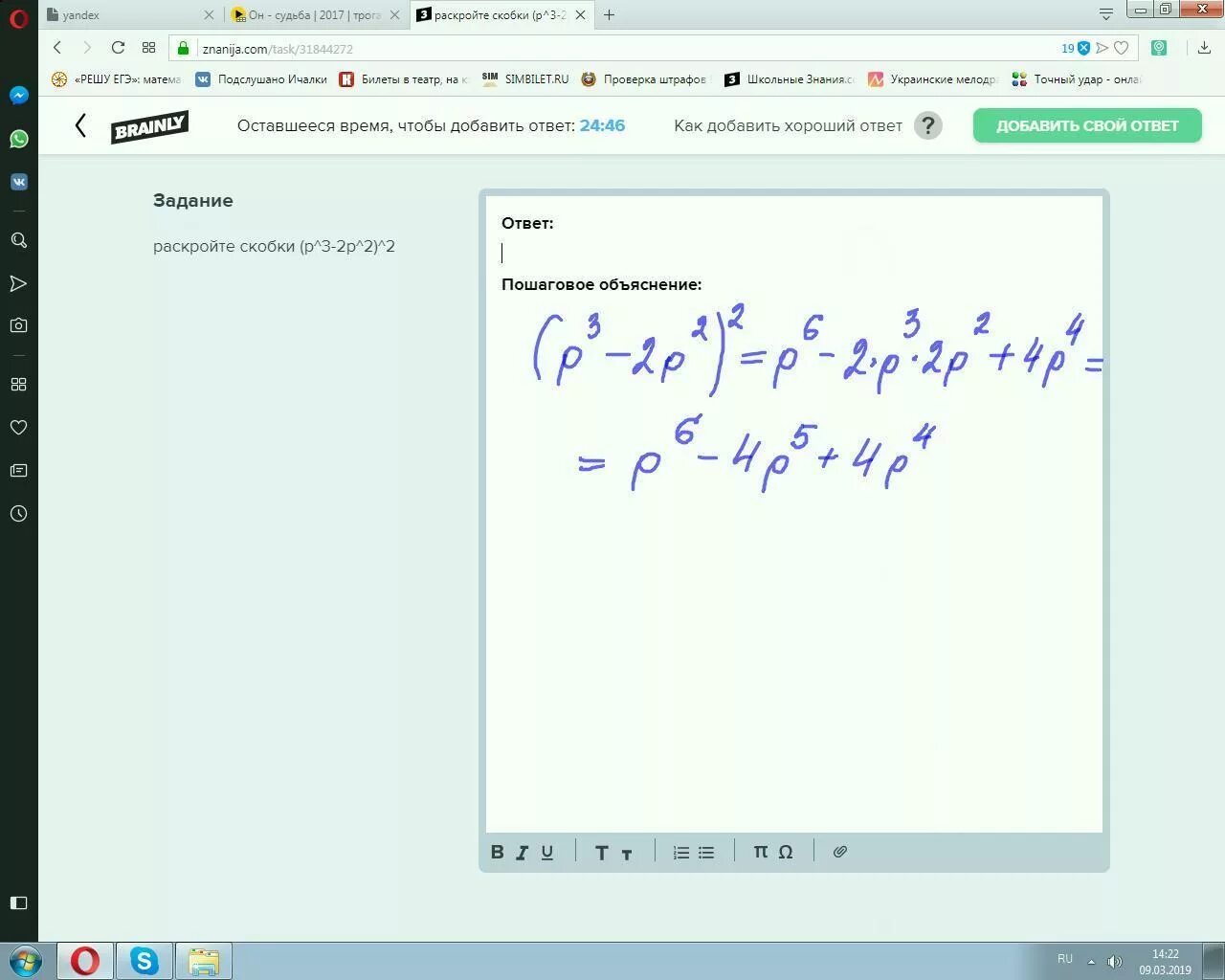Viewport: 1225px width, 980px height.
Task: Open browsing history via the clock icon
Action: [18, 513]
